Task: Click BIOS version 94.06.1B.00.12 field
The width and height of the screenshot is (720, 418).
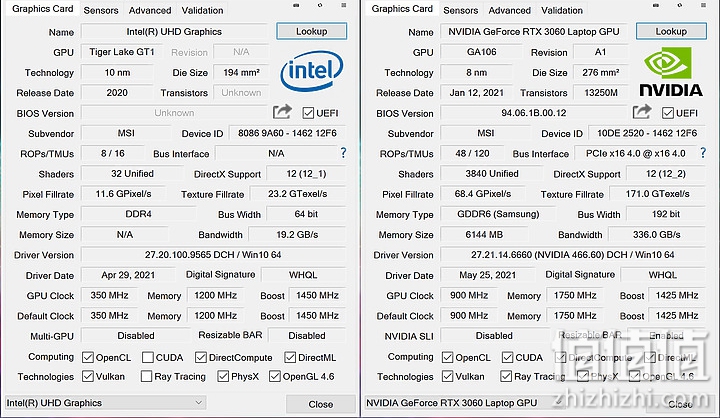Action: (x=534, y=113)
